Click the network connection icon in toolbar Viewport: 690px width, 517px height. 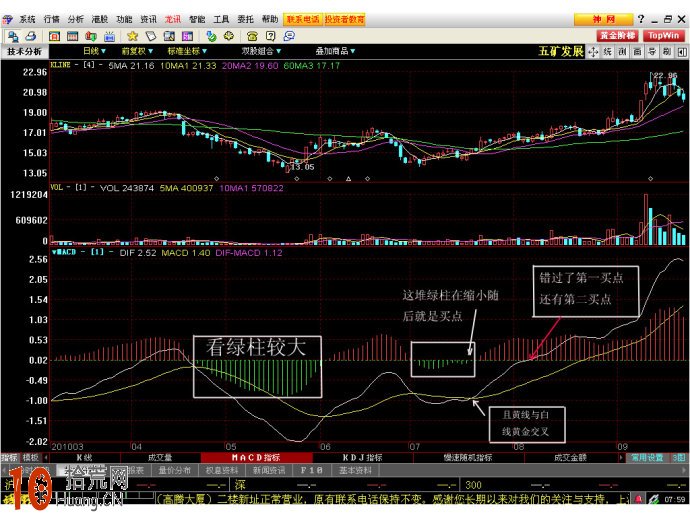point(12,36)
